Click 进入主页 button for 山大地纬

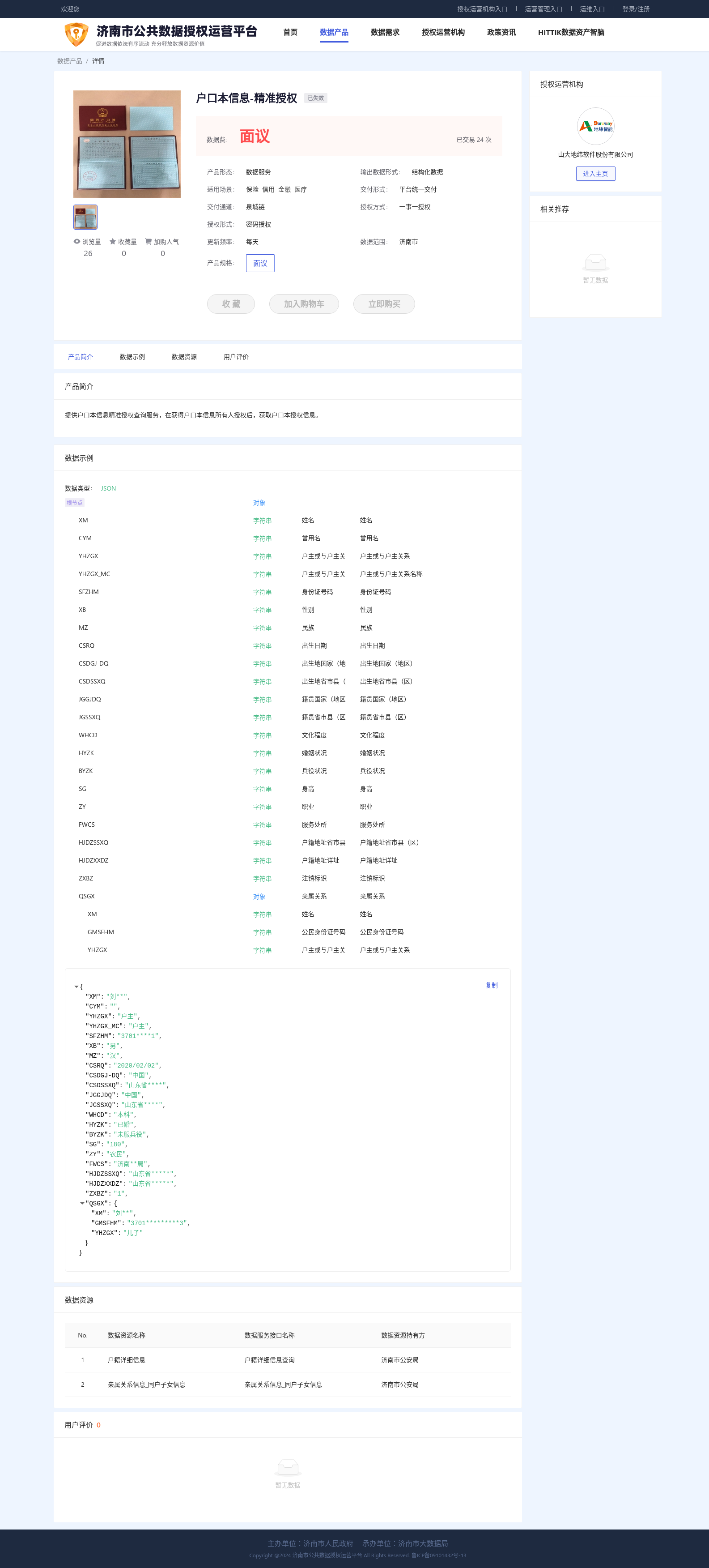pos(595,174)
